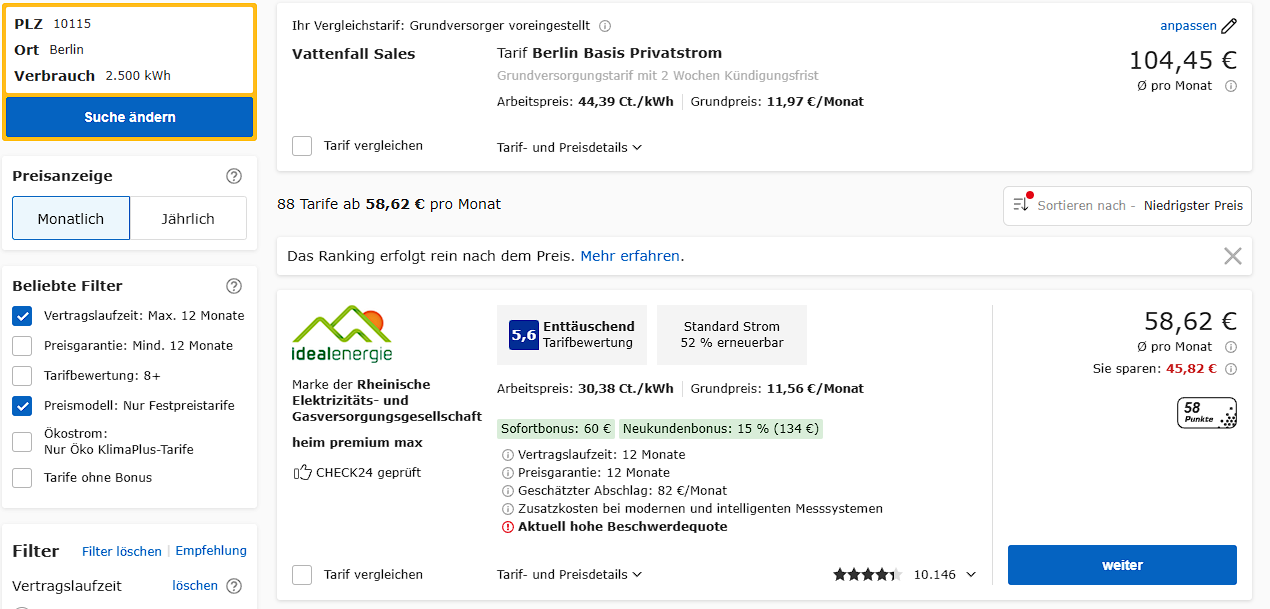Open the anpassen link

(1188, 26)
